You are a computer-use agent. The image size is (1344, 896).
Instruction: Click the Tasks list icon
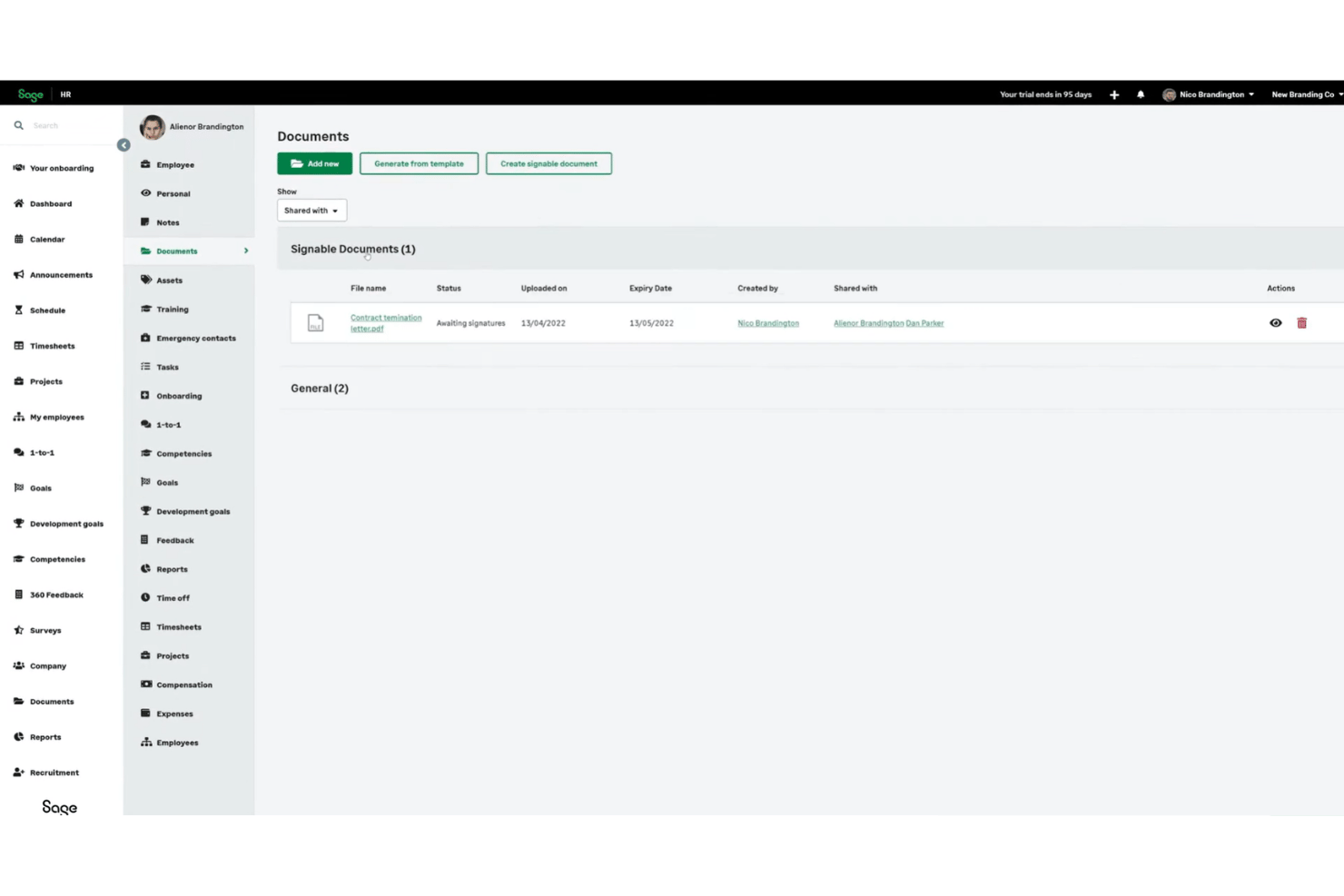(x=145, y=367)
